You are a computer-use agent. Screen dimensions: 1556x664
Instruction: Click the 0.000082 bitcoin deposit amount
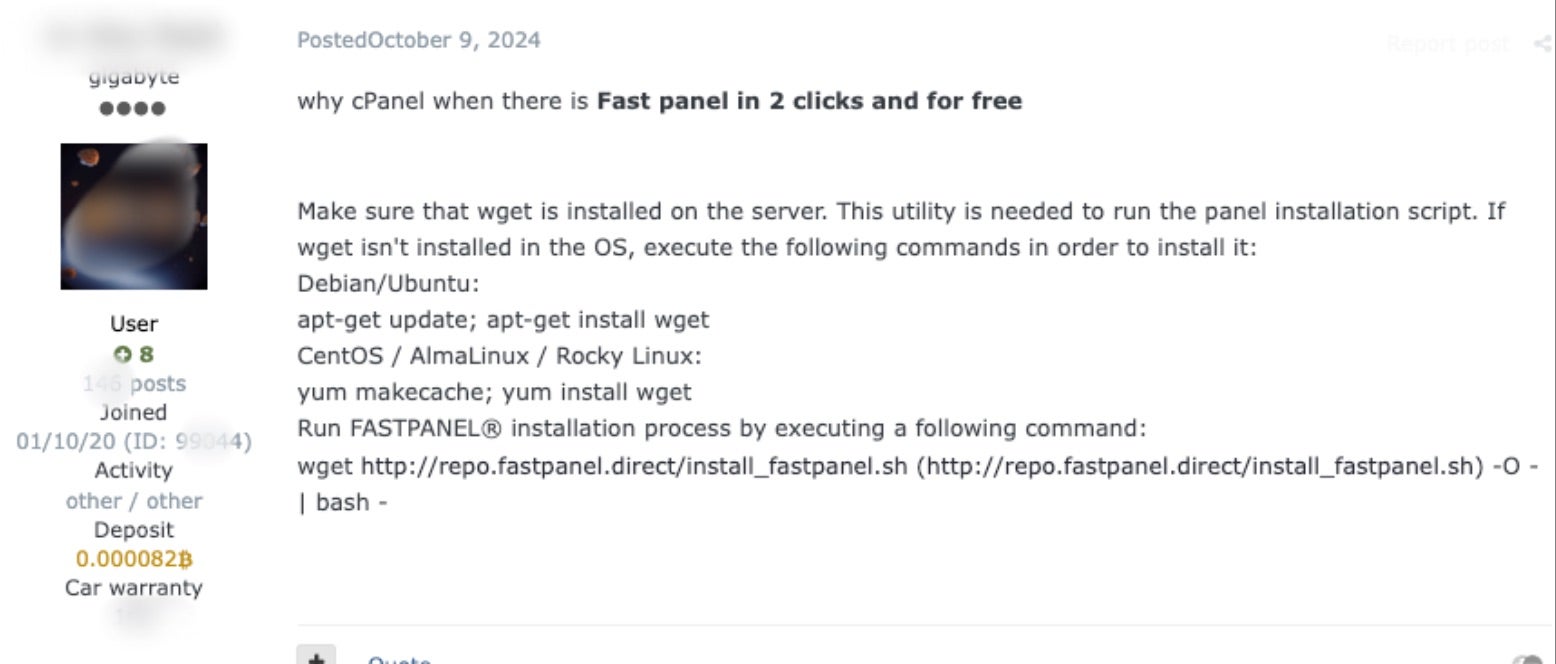click(x=134, y=559)
